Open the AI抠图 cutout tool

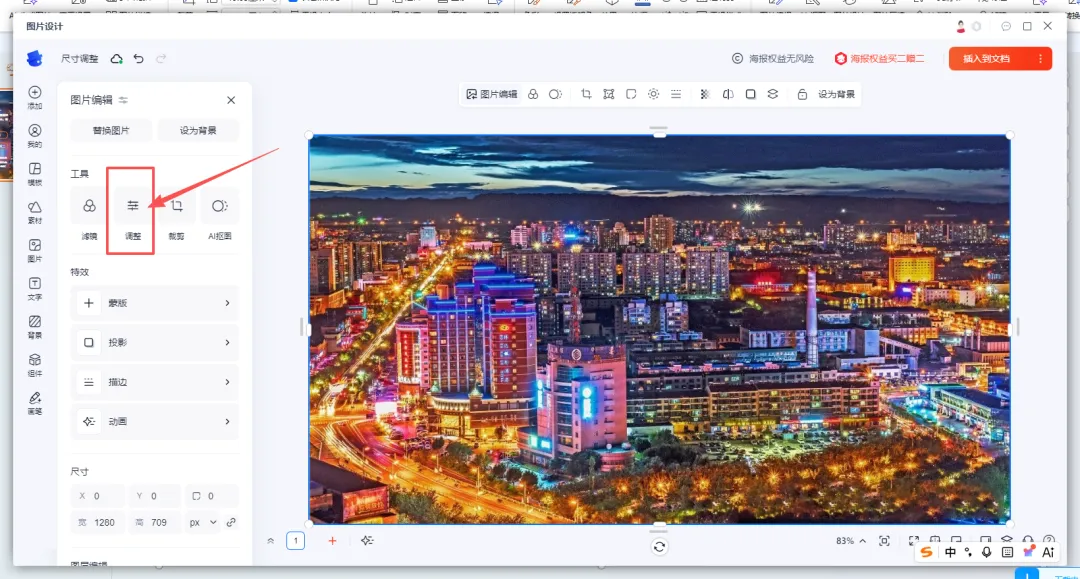(219, 215)
